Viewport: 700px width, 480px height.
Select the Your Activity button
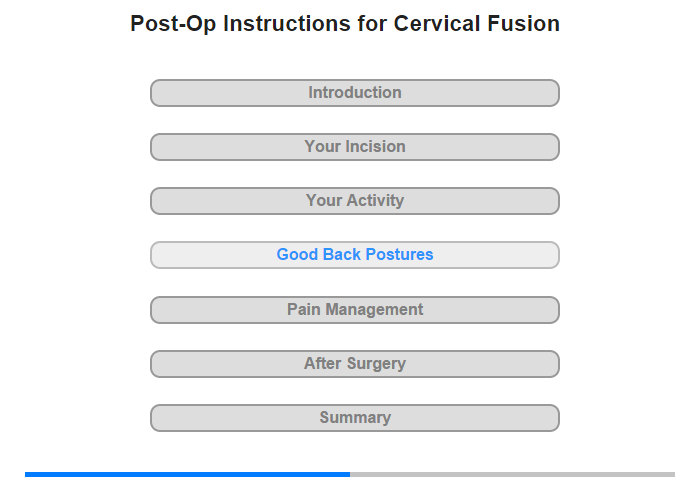(355, 201)
